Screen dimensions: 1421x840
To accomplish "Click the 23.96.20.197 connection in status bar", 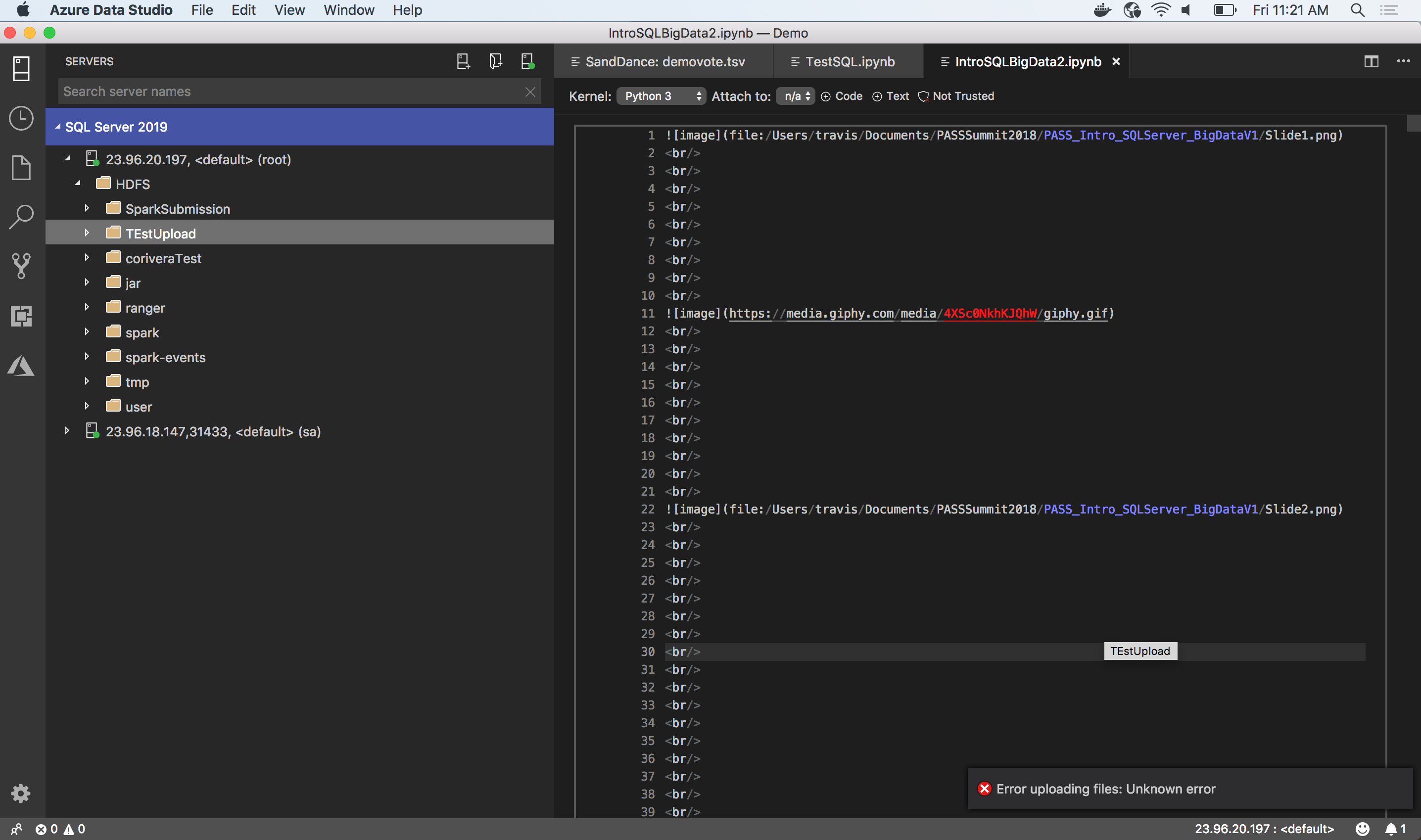I will click(x=1264, y=829).
